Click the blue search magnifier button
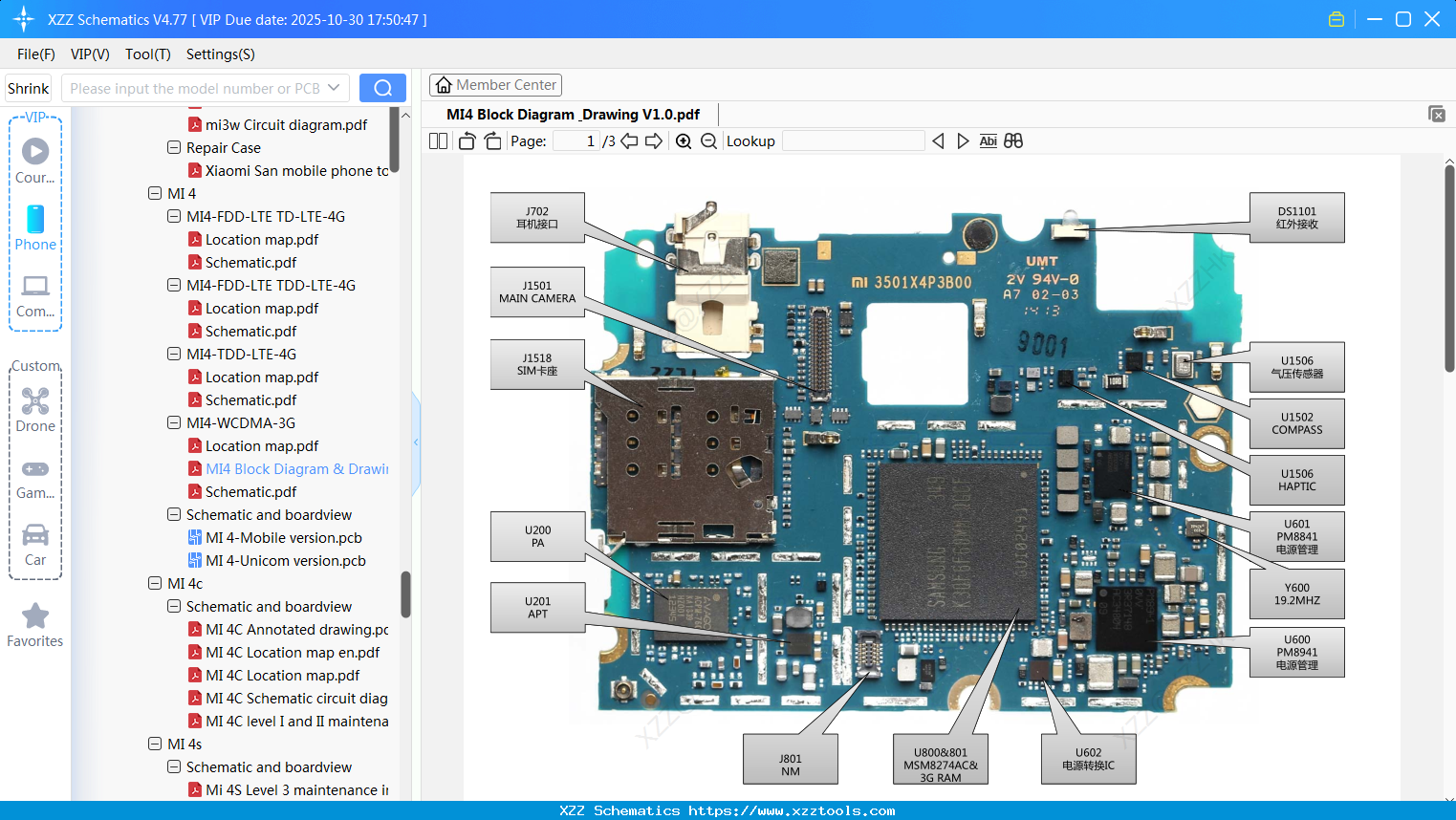 point(382,87)
